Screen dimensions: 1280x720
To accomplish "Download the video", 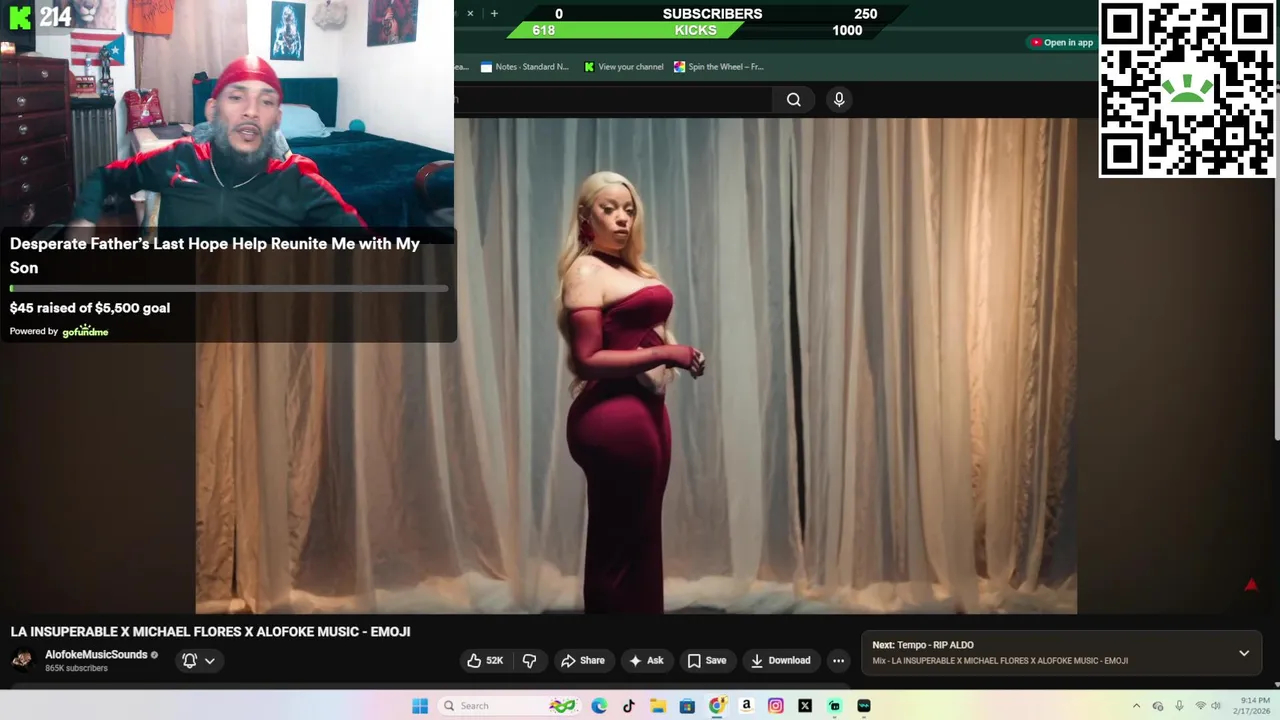I will pyautogui.click(x=781, y=660).
